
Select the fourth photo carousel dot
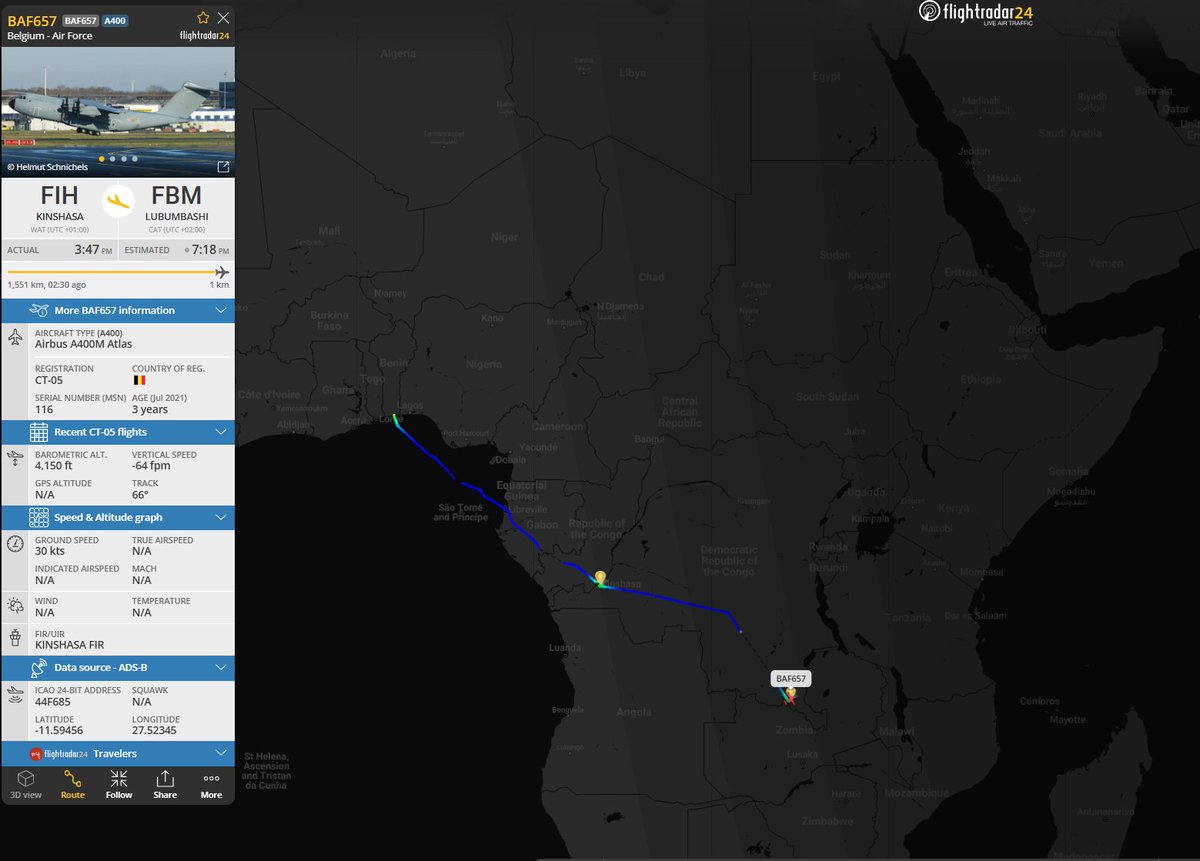tap(134, 159)
